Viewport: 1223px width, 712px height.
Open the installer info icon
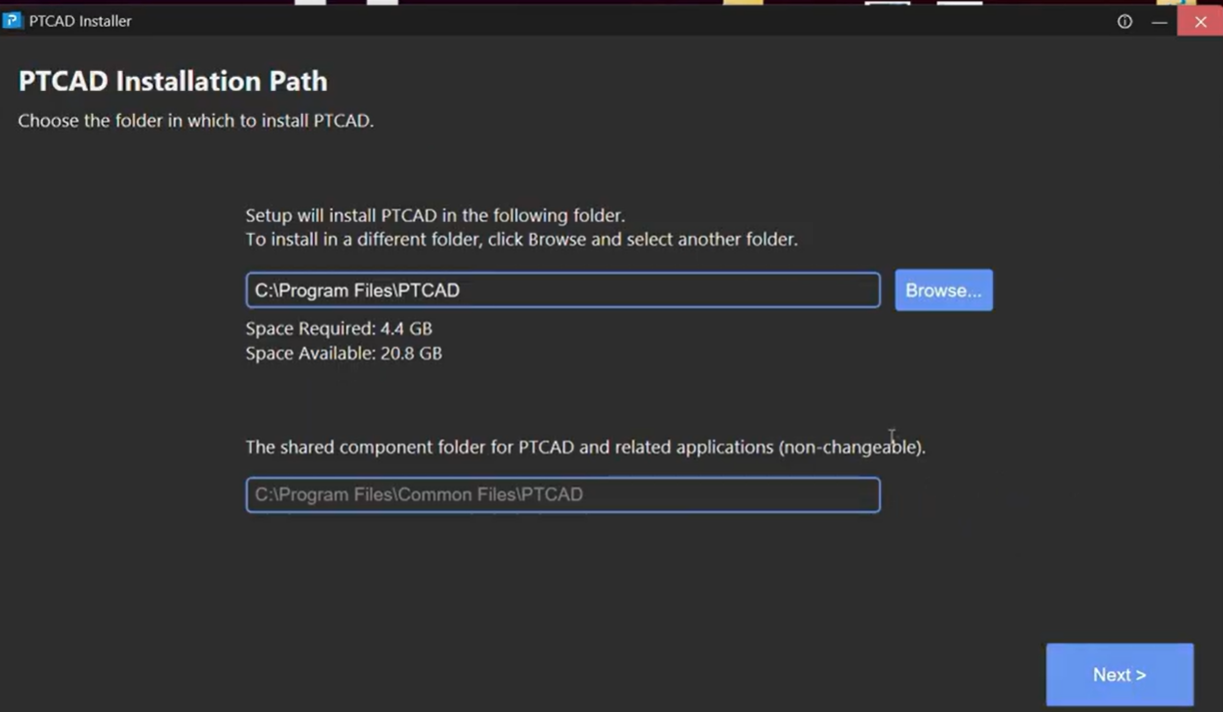click(1125, 21)
